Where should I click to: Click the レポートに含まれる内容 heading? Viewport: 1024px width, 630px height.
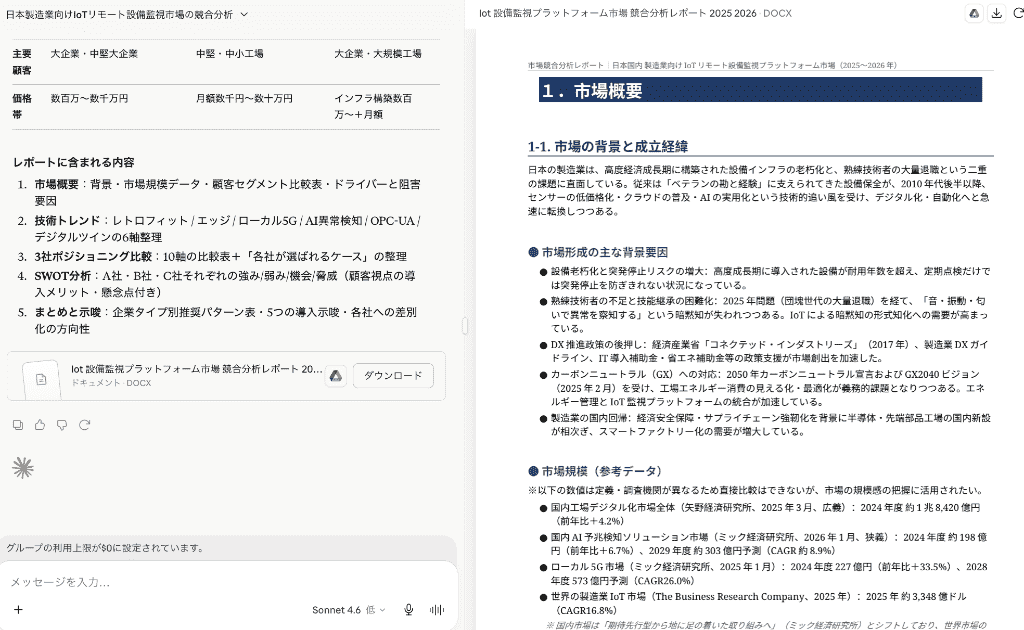click(x=73, y=162)
